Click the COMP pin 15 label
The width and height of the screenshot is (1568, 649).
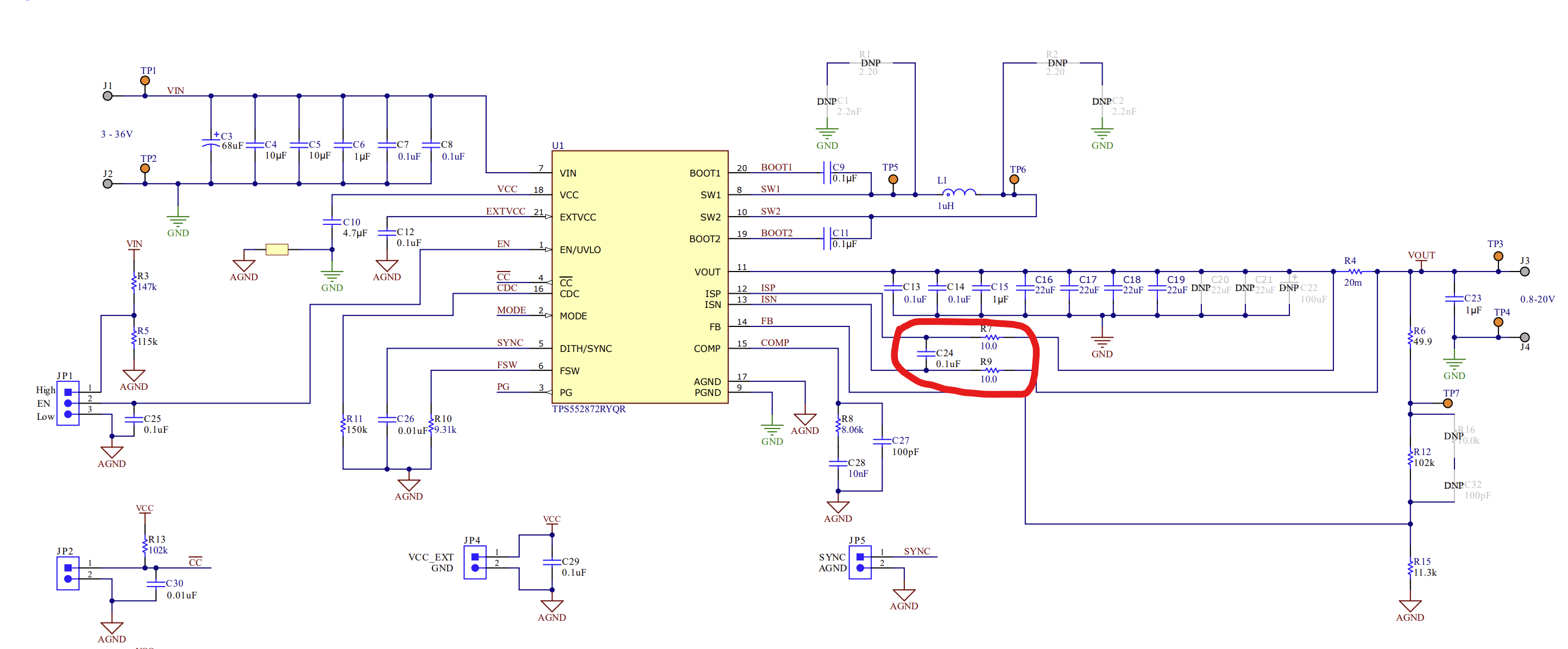775,343
